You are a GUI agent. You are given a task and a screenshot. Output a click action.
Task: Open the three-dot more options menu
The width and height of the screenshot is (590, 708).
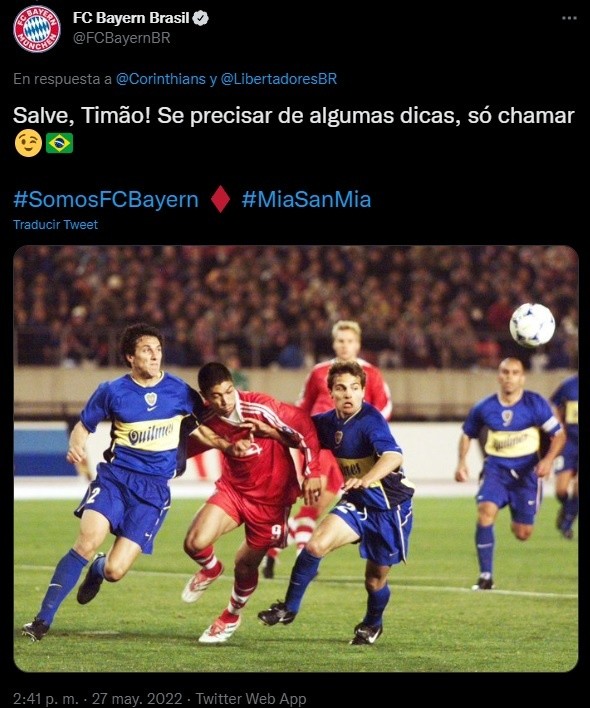(569, 18)
